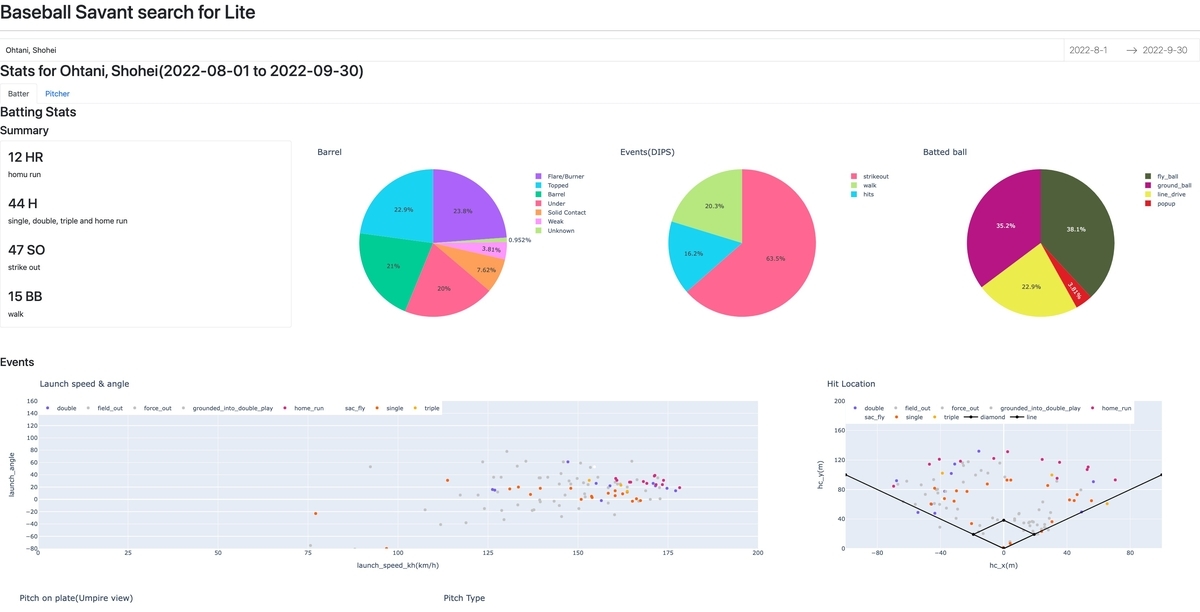Click the fly_ball swatch in the Batted ball legend
Image resolution: width=1200 pixels, height=612 pixels.
point(1147,176)
